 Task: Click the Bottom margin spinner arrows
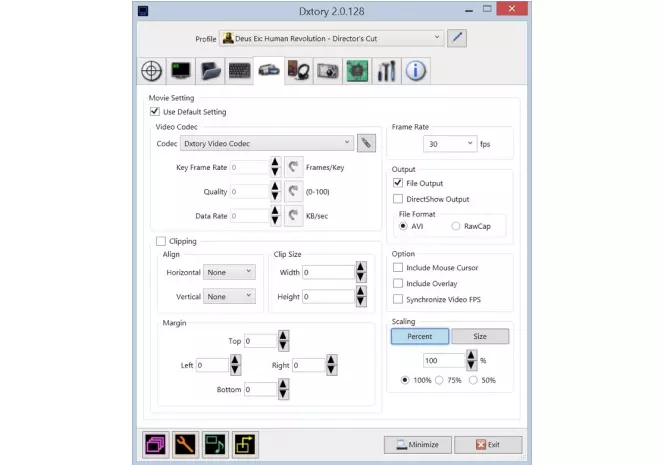tap(283, 389)
